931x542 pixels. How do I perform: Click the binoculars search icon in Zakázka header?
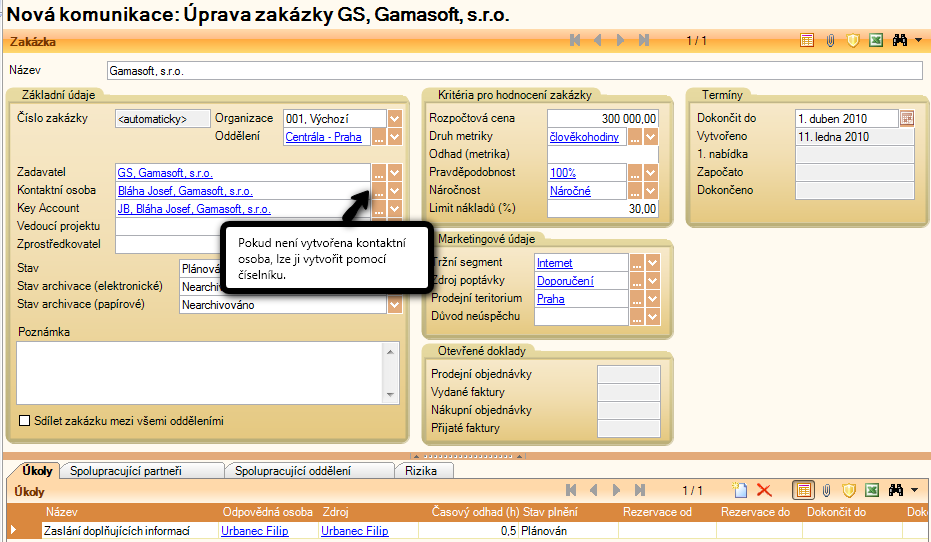pyautogui.click(x=899, y=41)
